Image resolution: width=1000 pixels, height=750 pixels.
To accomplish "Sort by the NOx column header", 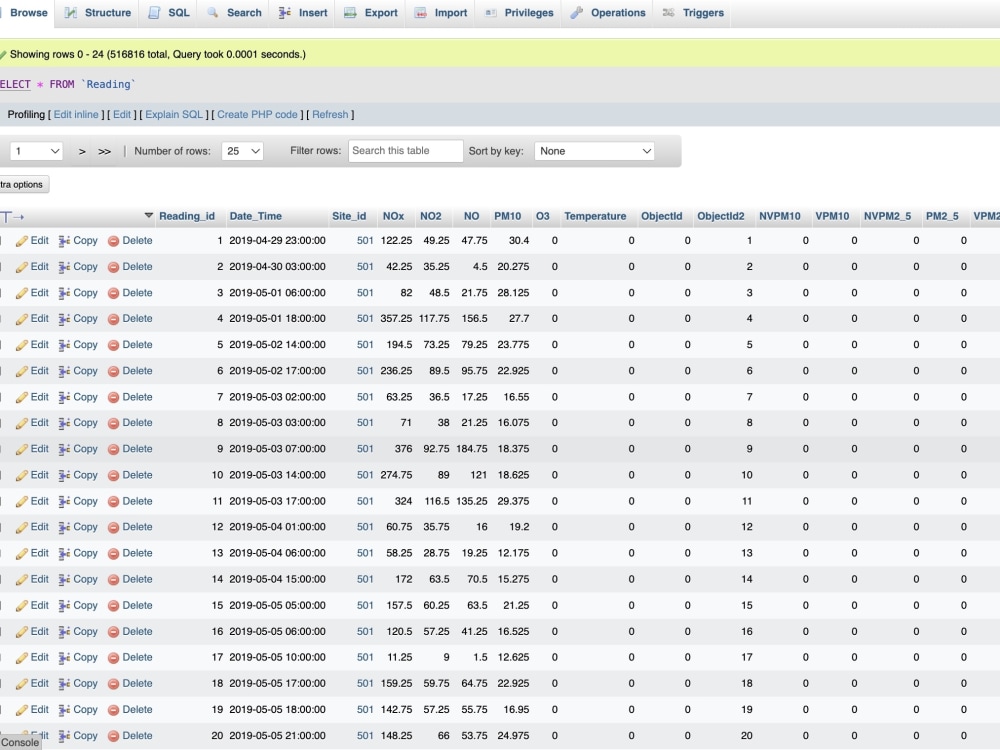I will (393, 216).
